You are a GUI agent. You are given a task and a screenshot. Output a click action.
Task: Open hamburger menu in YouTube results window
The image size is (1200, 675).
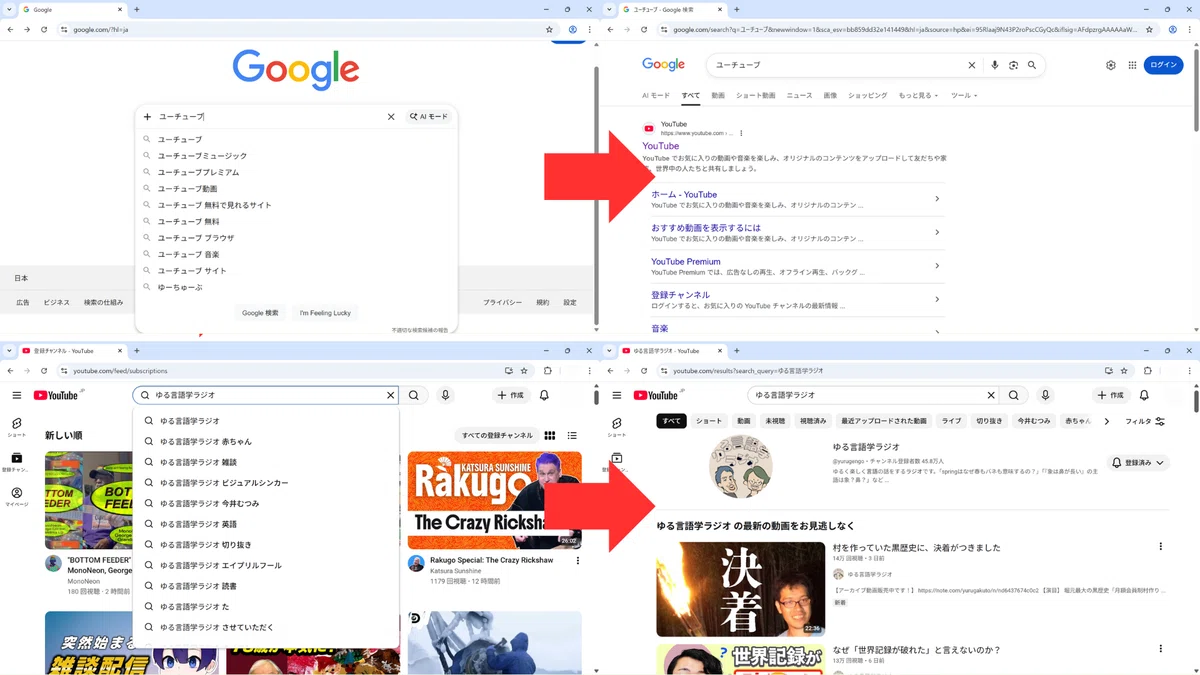(617, 395)
